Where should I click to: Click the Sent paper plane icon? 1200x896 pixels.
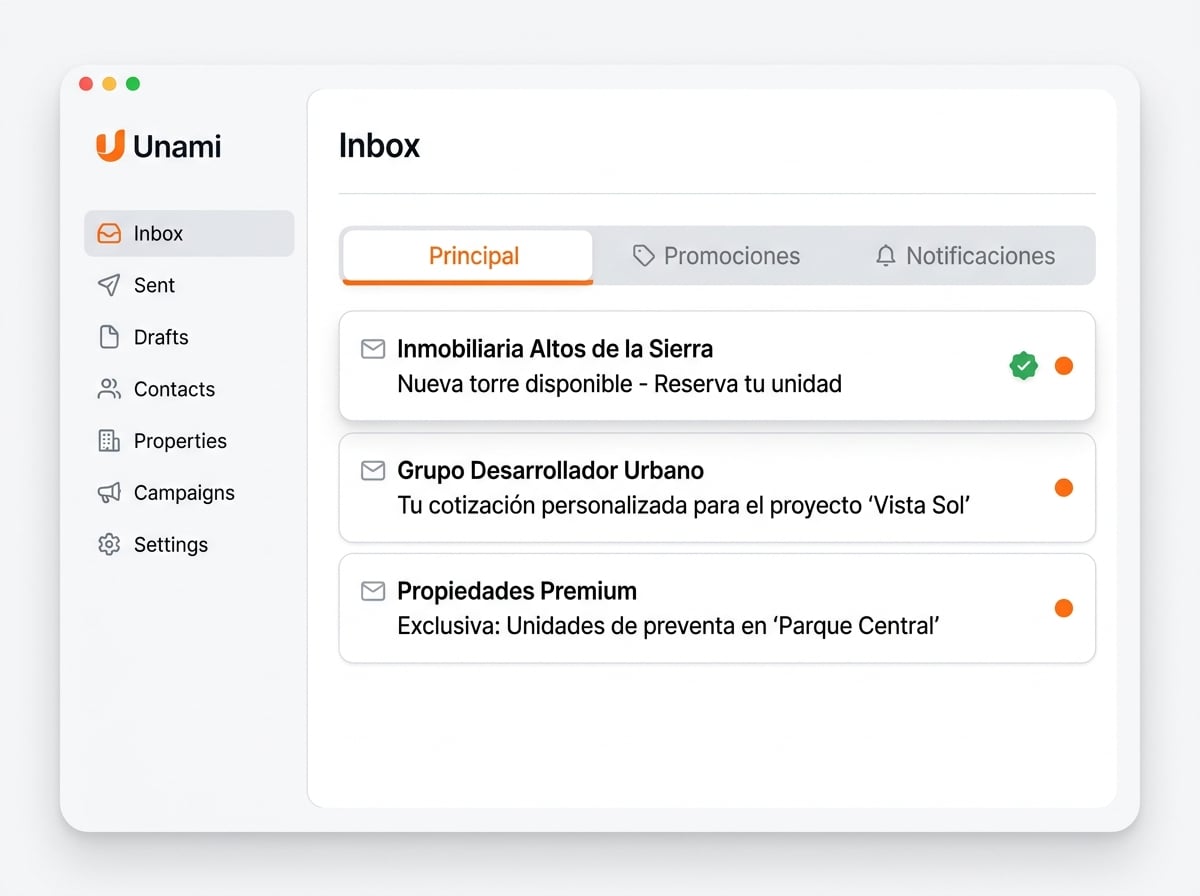click(x=108, y=285)
